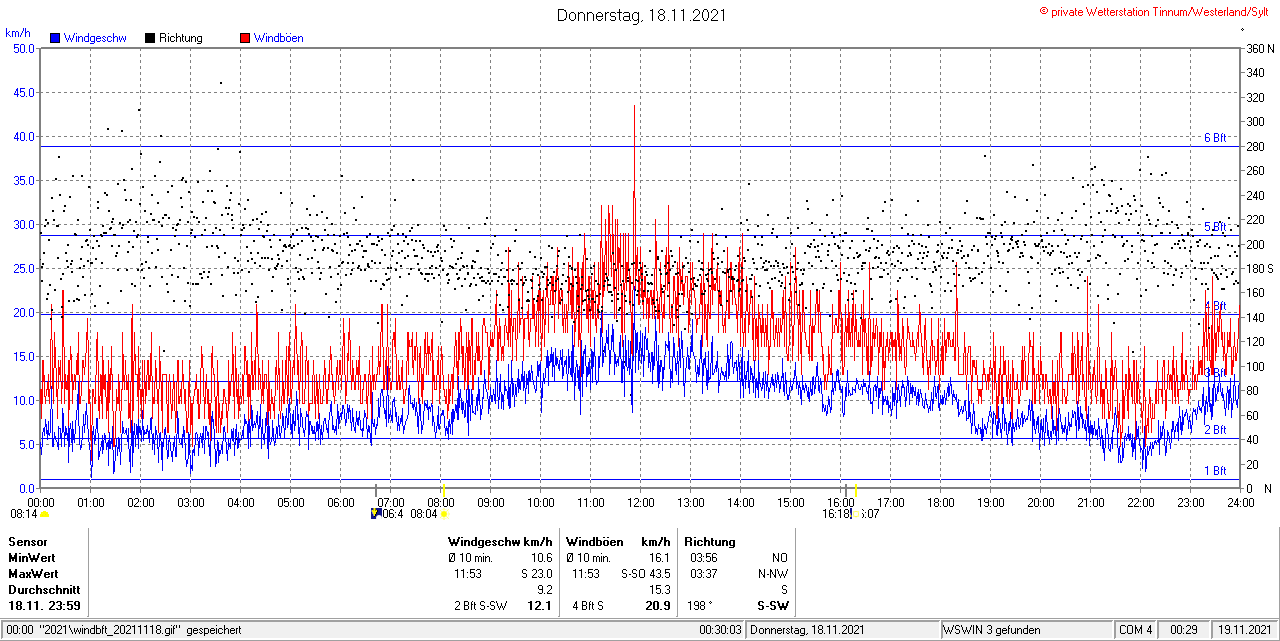Click the '5 Bft' threshold label

[1215, 227]
